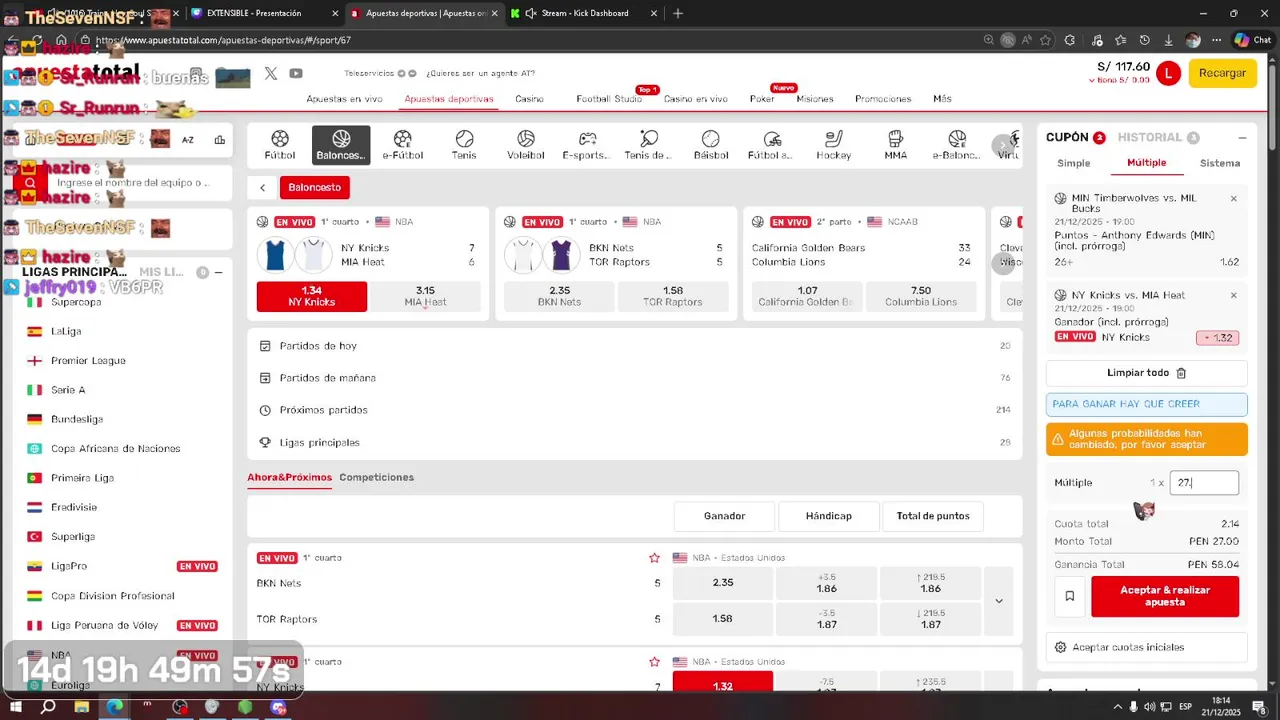Screen dimensions: 1280x720
Task: Click the X social media icon
Action: (271, 73)
